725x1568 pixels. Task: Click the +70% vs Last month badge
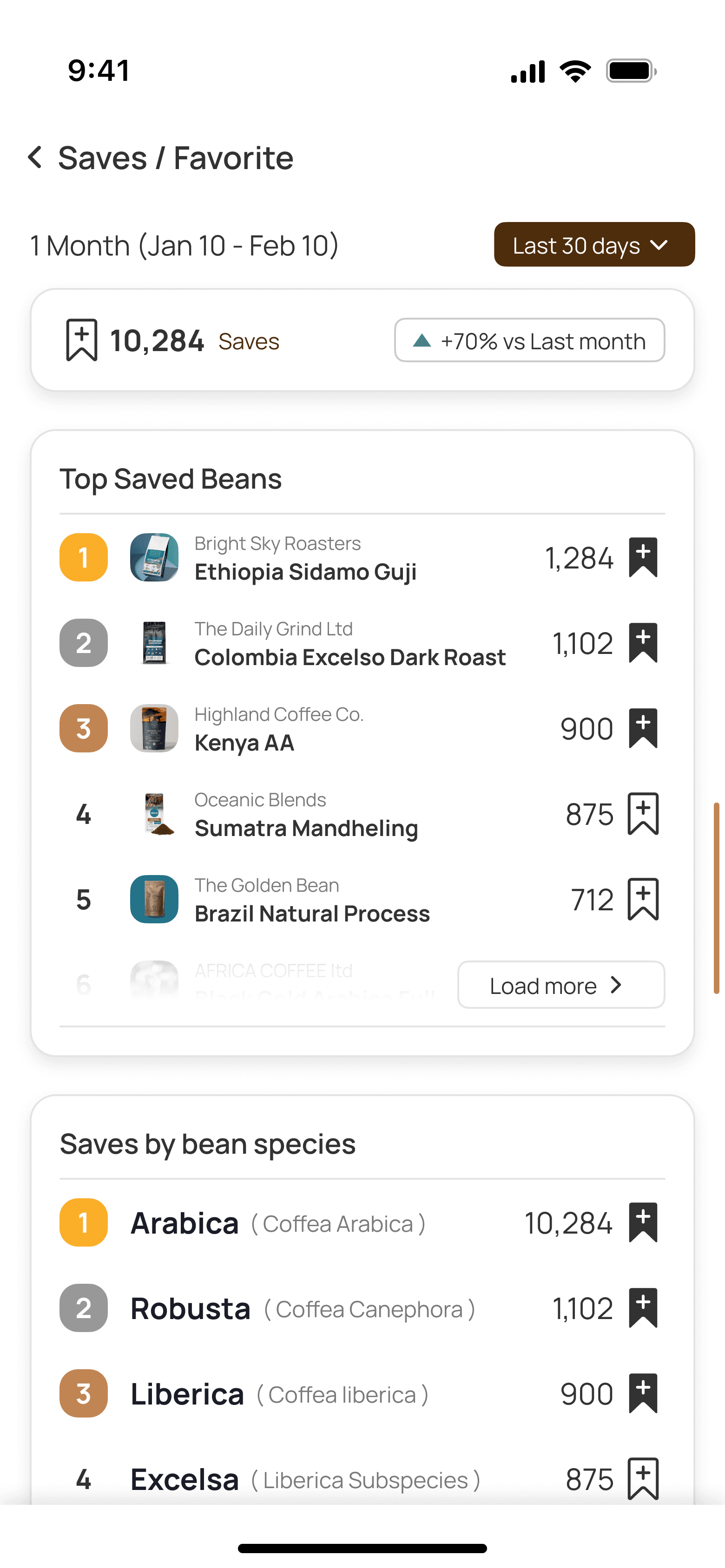[x=529, y=340]
